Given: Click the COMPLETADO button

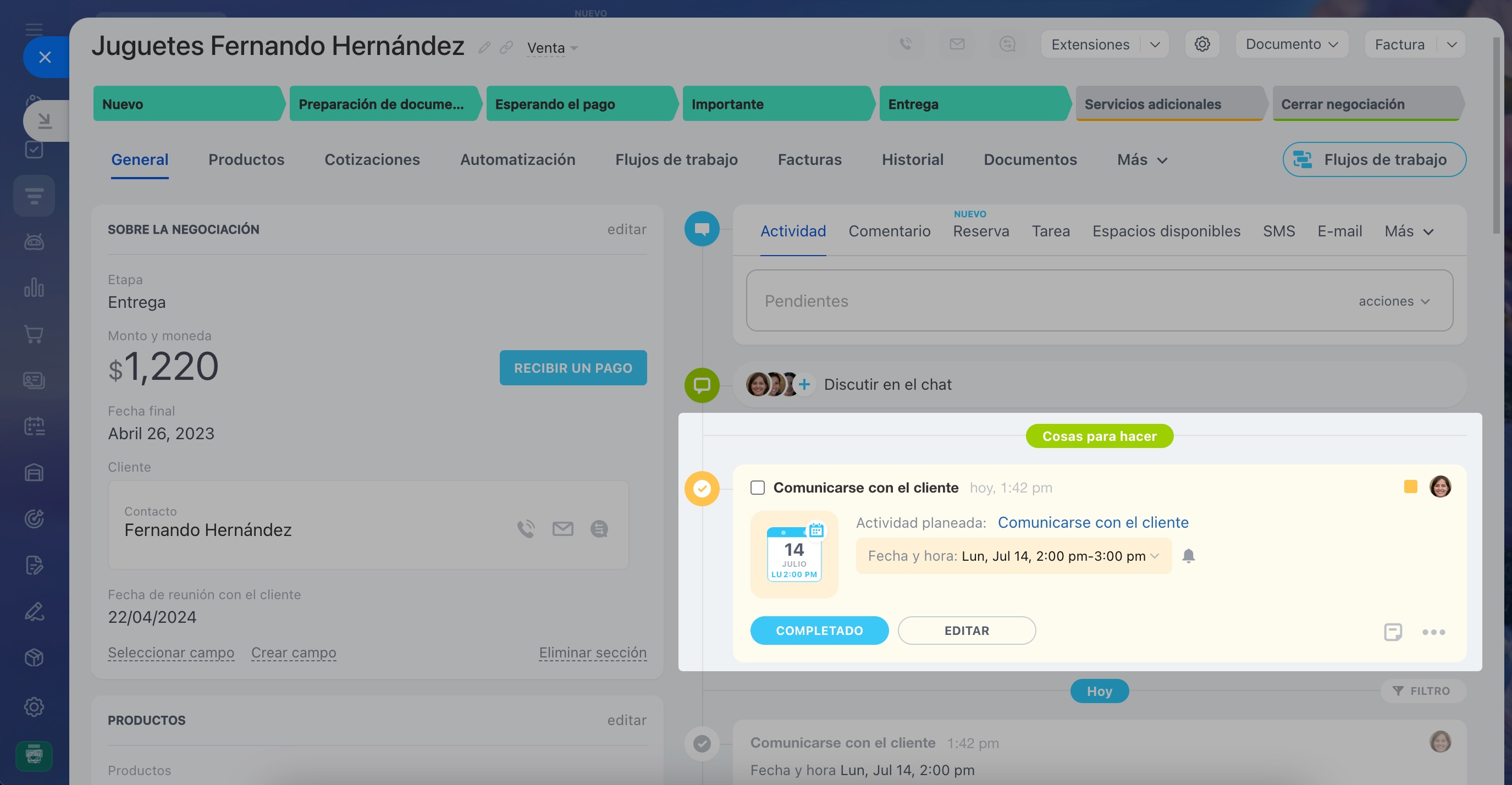Looking at the screenshot, I should click(x=819, y=630).
